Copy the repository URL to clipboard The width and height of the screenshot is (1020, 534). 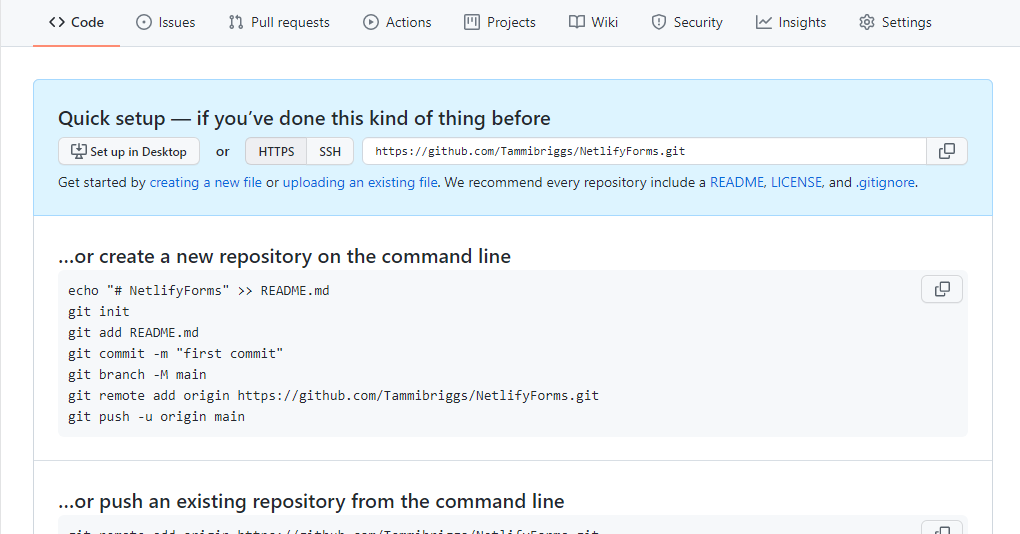(x=947, y=152)
